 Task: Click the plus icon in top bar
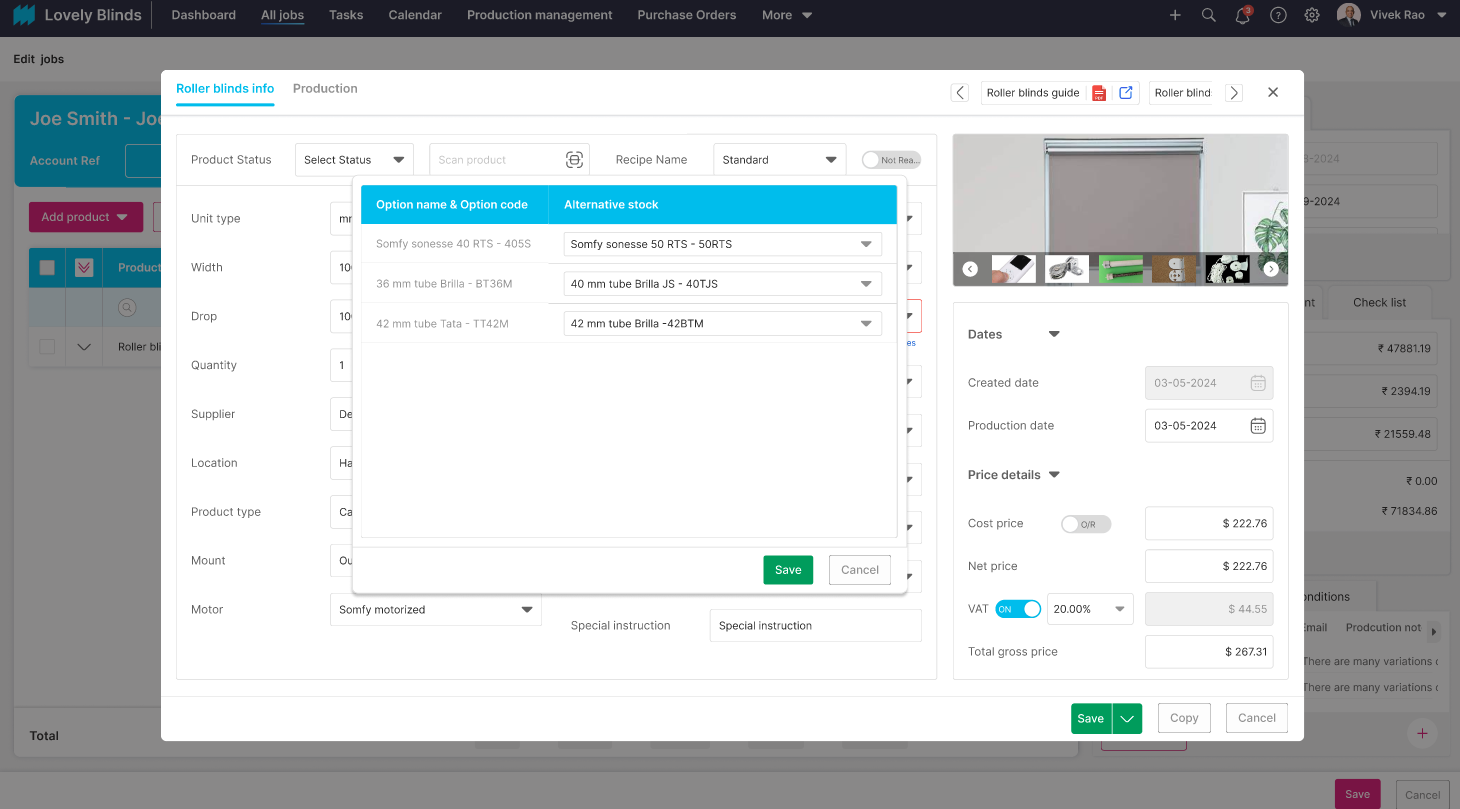[1175, 15]
